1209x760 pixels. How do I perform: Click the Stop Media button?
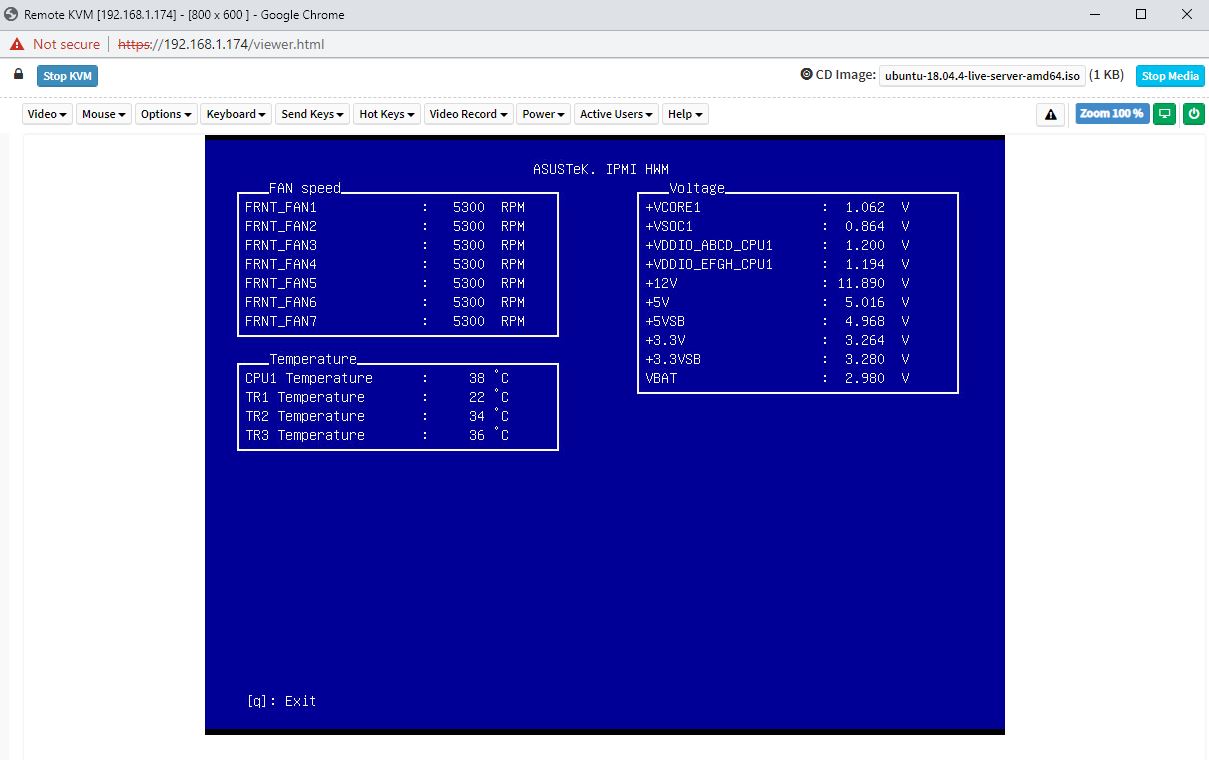(x=1169, y=76)
